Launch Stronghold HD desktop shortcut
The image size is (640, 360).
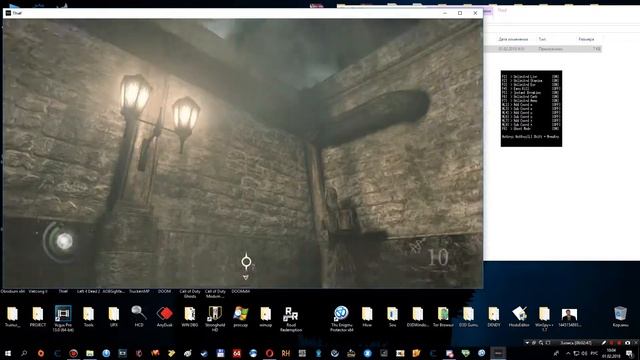coord(215,318)
